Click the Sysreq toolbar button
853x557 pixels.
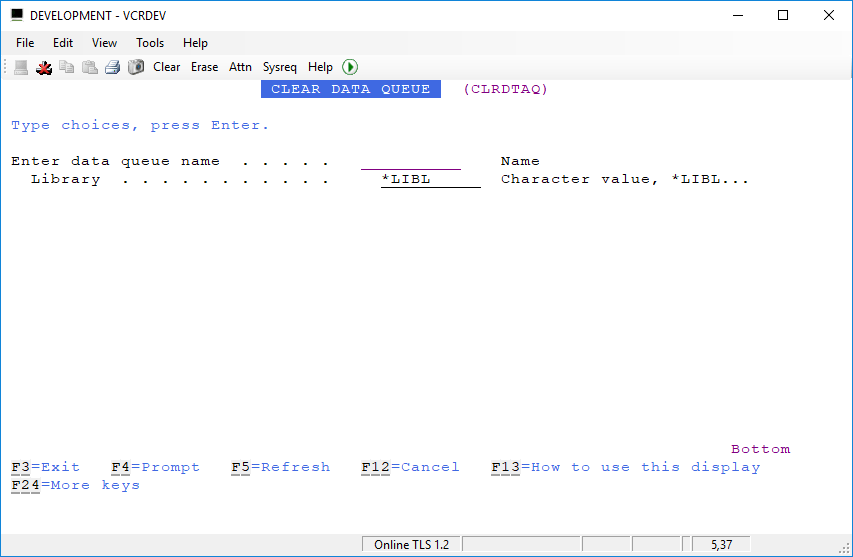[280, 67]
